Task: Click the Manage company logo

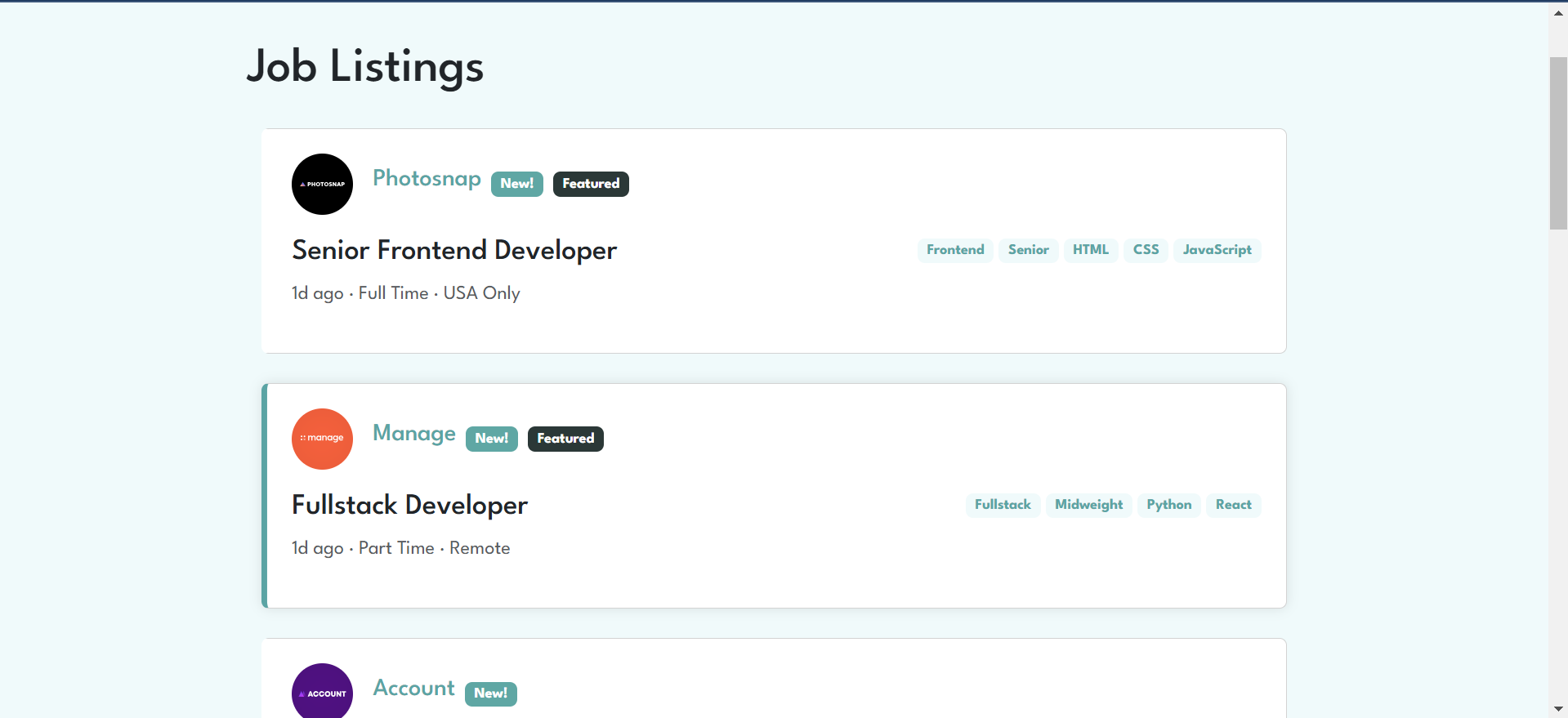Action: (322, 439)
